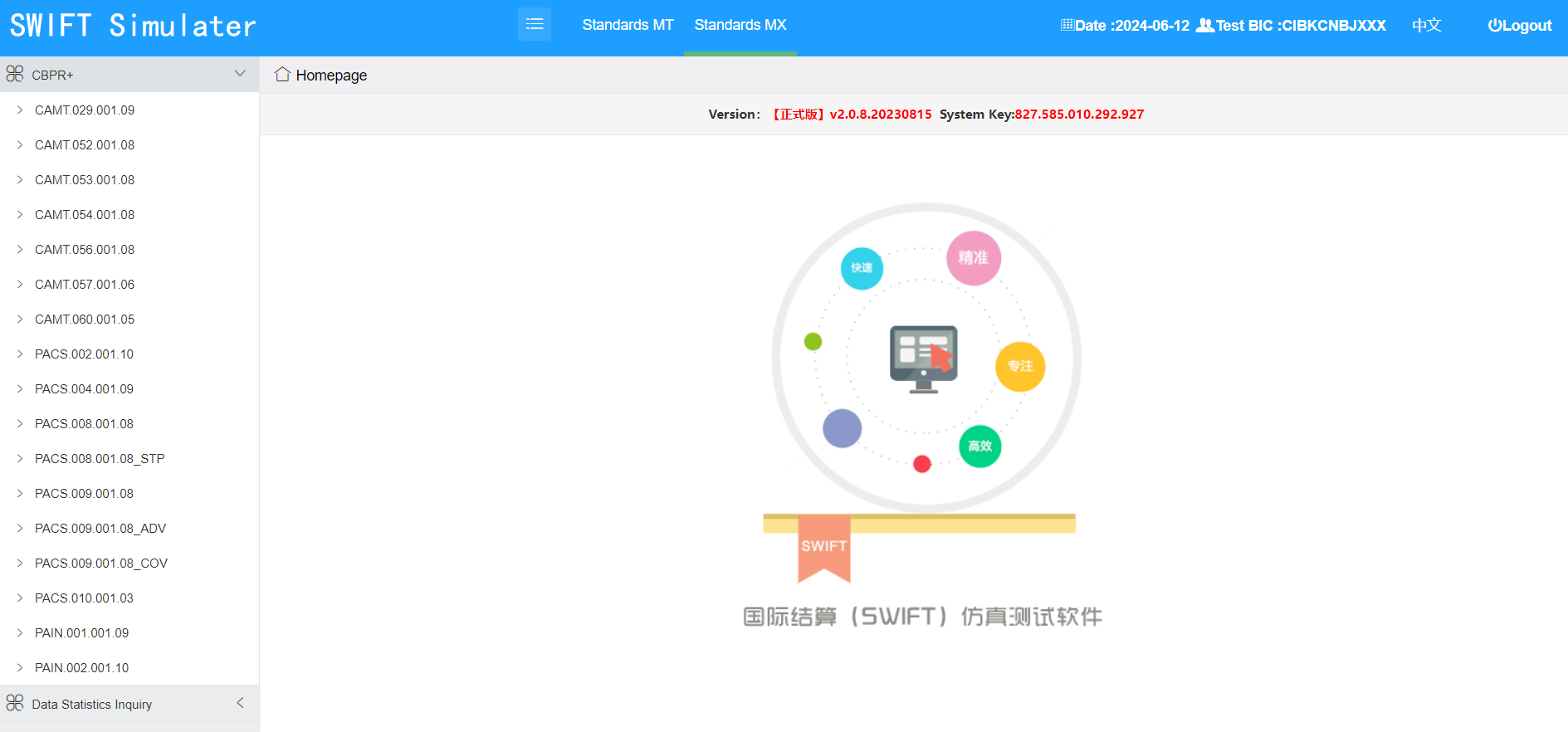Click the power icon in Logout

point(1495,25)
